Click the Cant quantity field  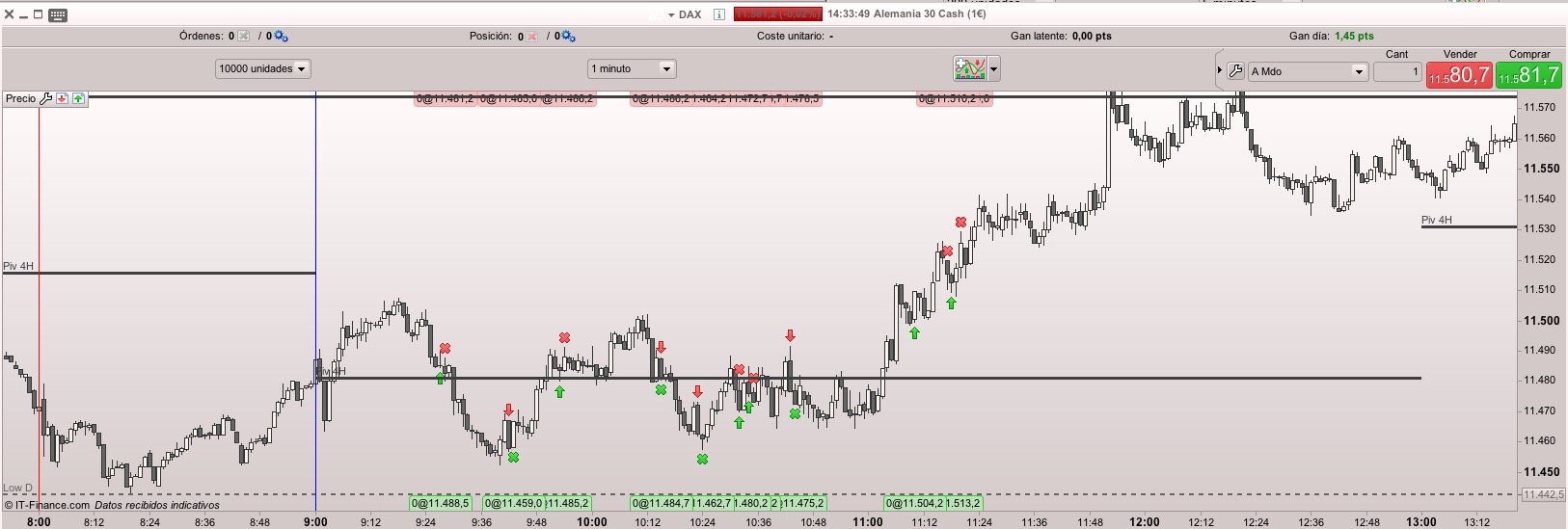pos(1397,71)
